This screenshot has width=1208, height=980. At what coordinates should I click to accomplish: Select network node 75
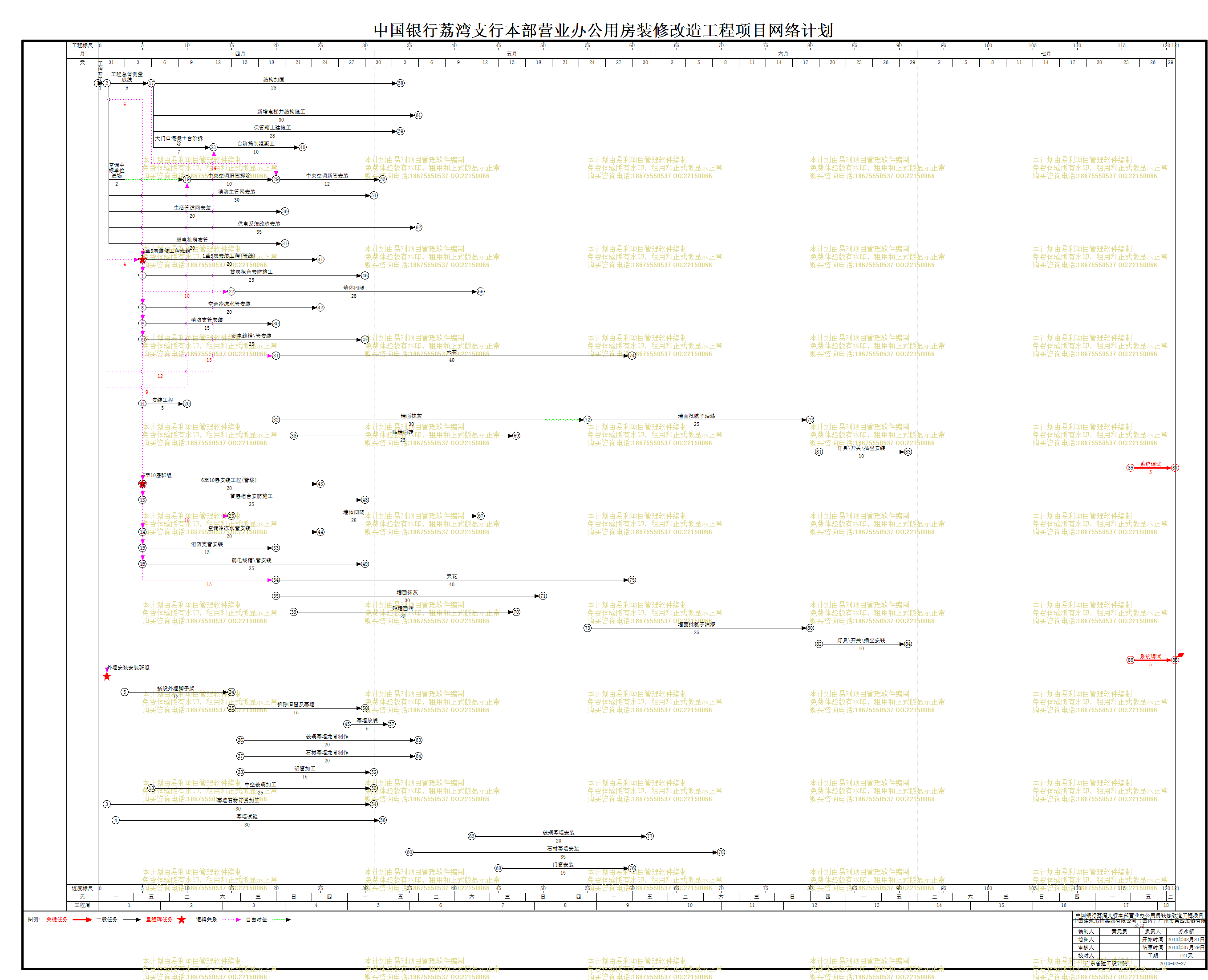click(x=632, y=580)
